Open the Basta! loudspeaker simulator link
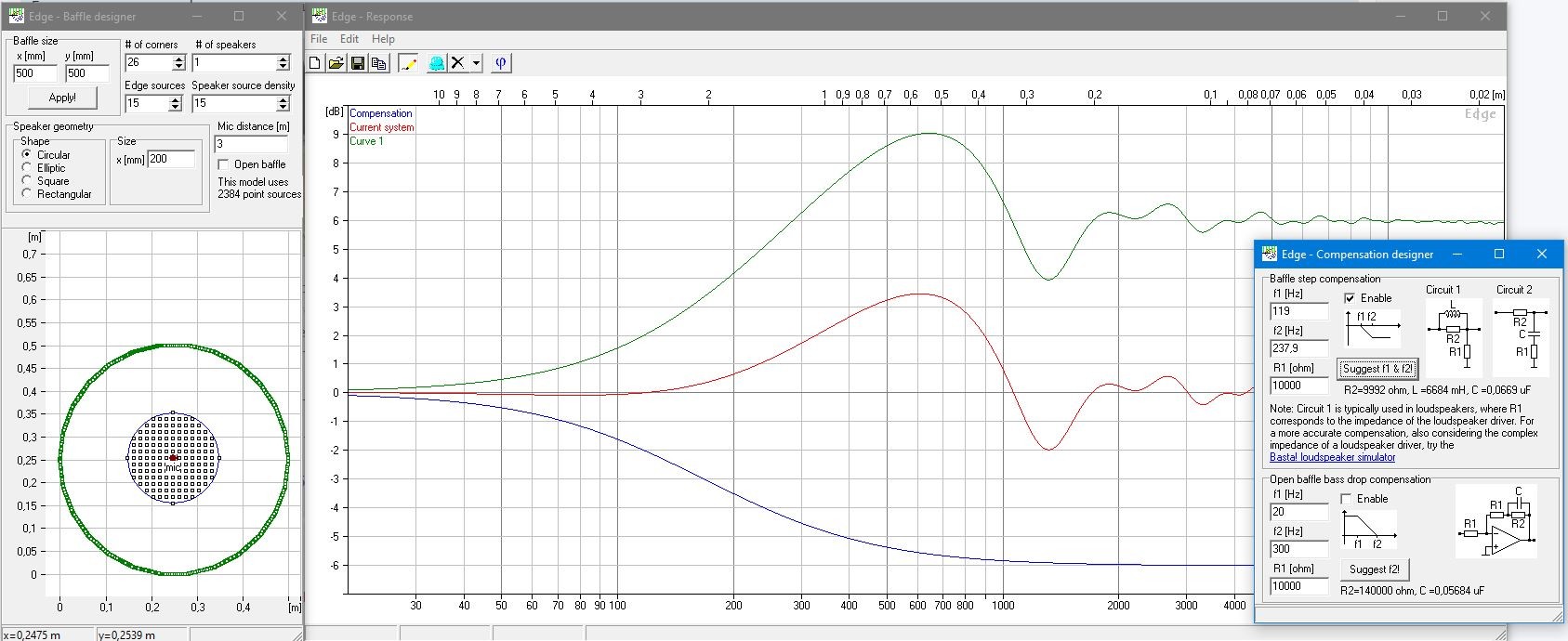The width and height of the screenshot is (1568, 641). pos(1332,457)
